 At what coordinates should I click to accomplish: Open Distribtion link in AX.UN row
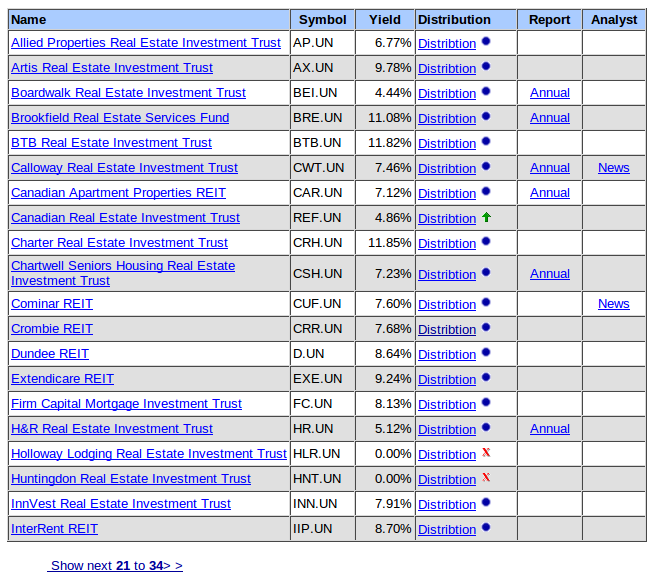(447, 69)
